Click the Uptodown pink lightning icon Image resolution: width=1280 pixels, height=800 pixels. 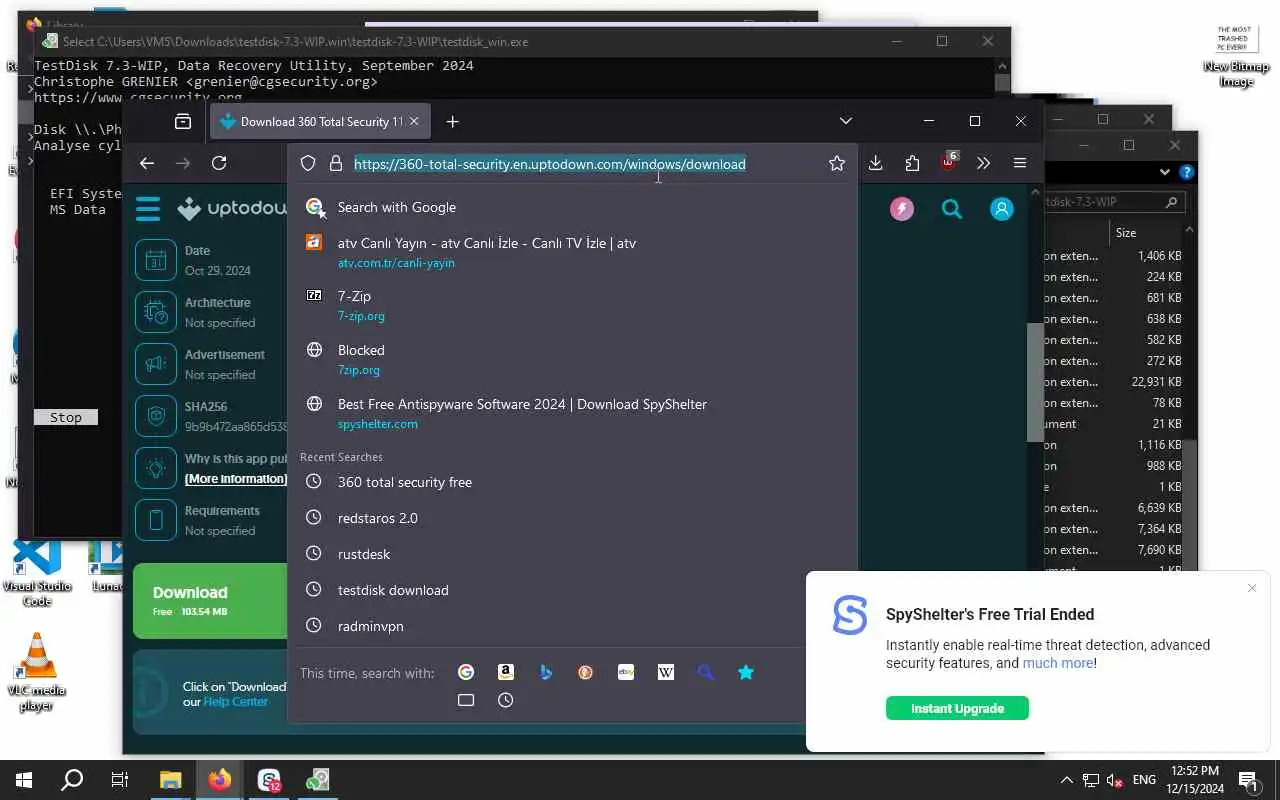(902, 208)
